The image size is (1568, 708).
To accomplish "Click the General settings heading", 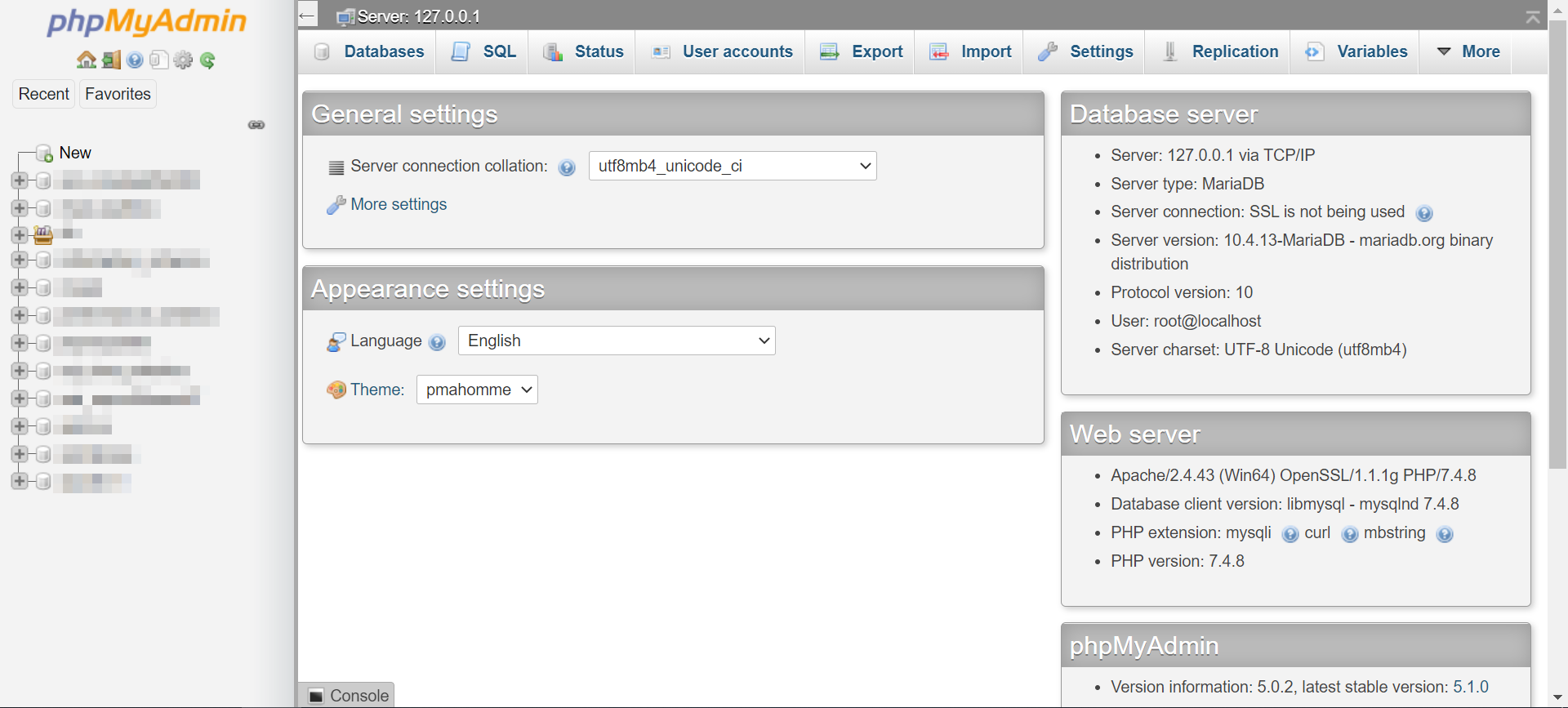I will point(404,114).
